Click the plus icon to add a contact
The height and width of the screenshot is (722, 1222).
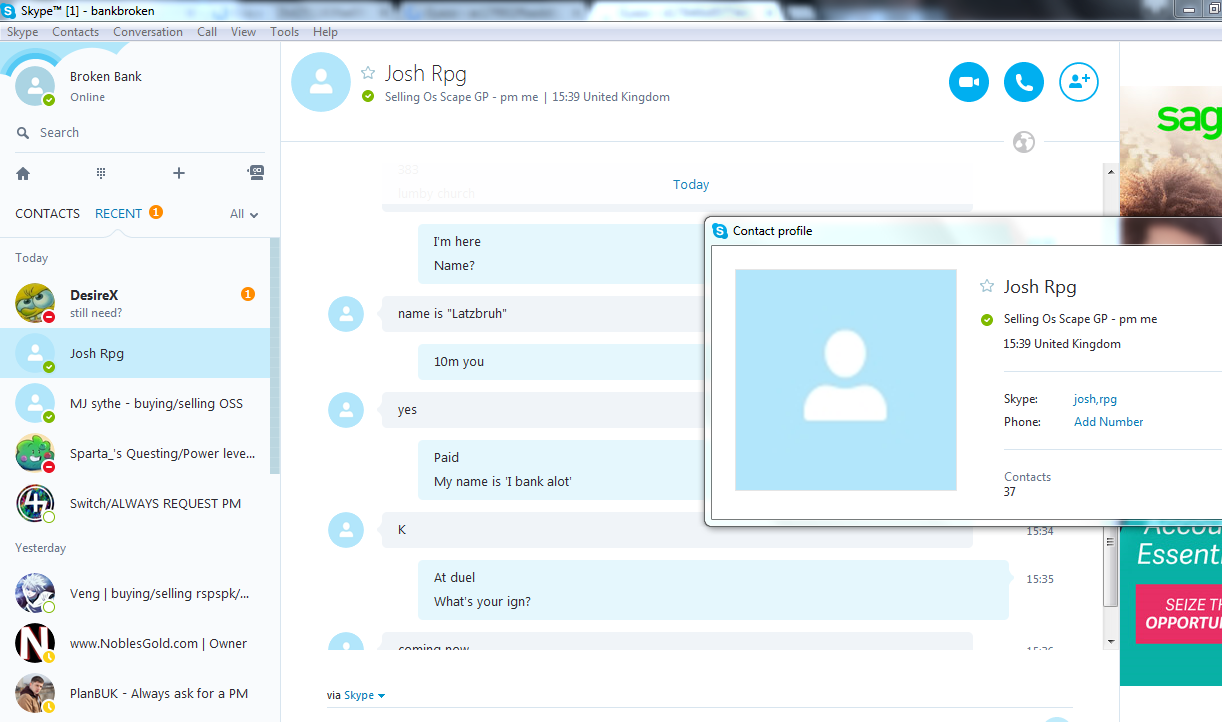tap(179, 173)
